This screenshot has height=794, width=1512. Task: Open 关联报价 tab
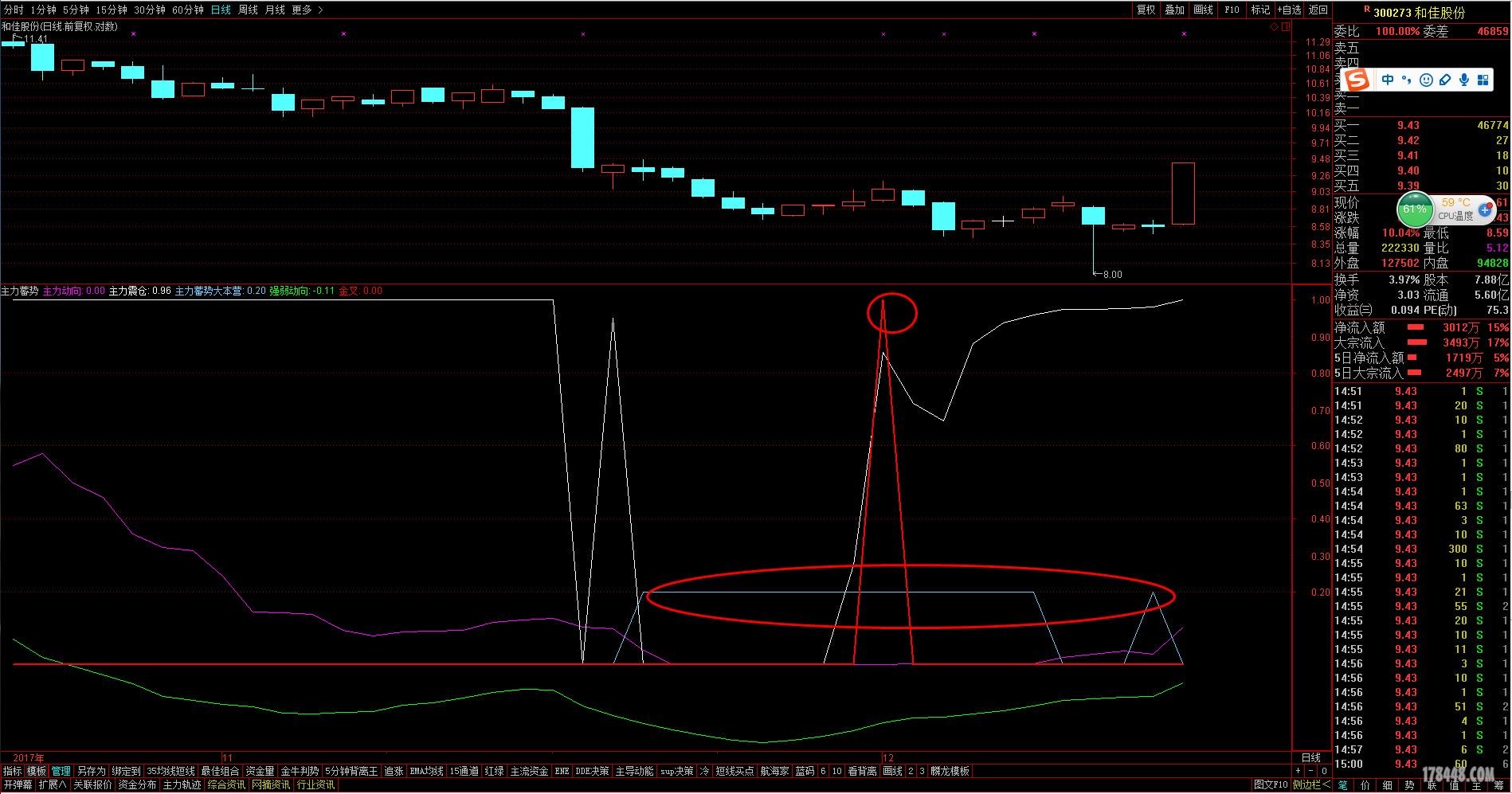(x=92, y=784)
